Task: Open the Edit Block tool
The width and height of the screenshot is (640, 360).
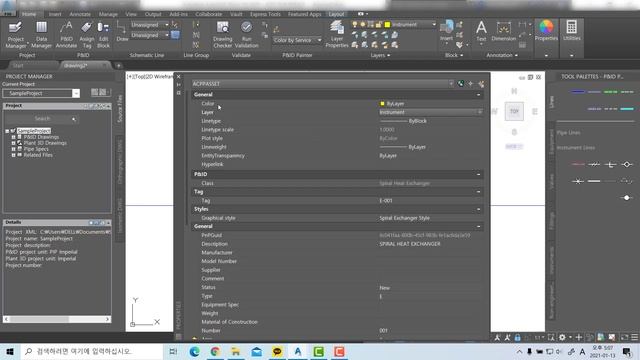Action: click(x=103, y=35)
